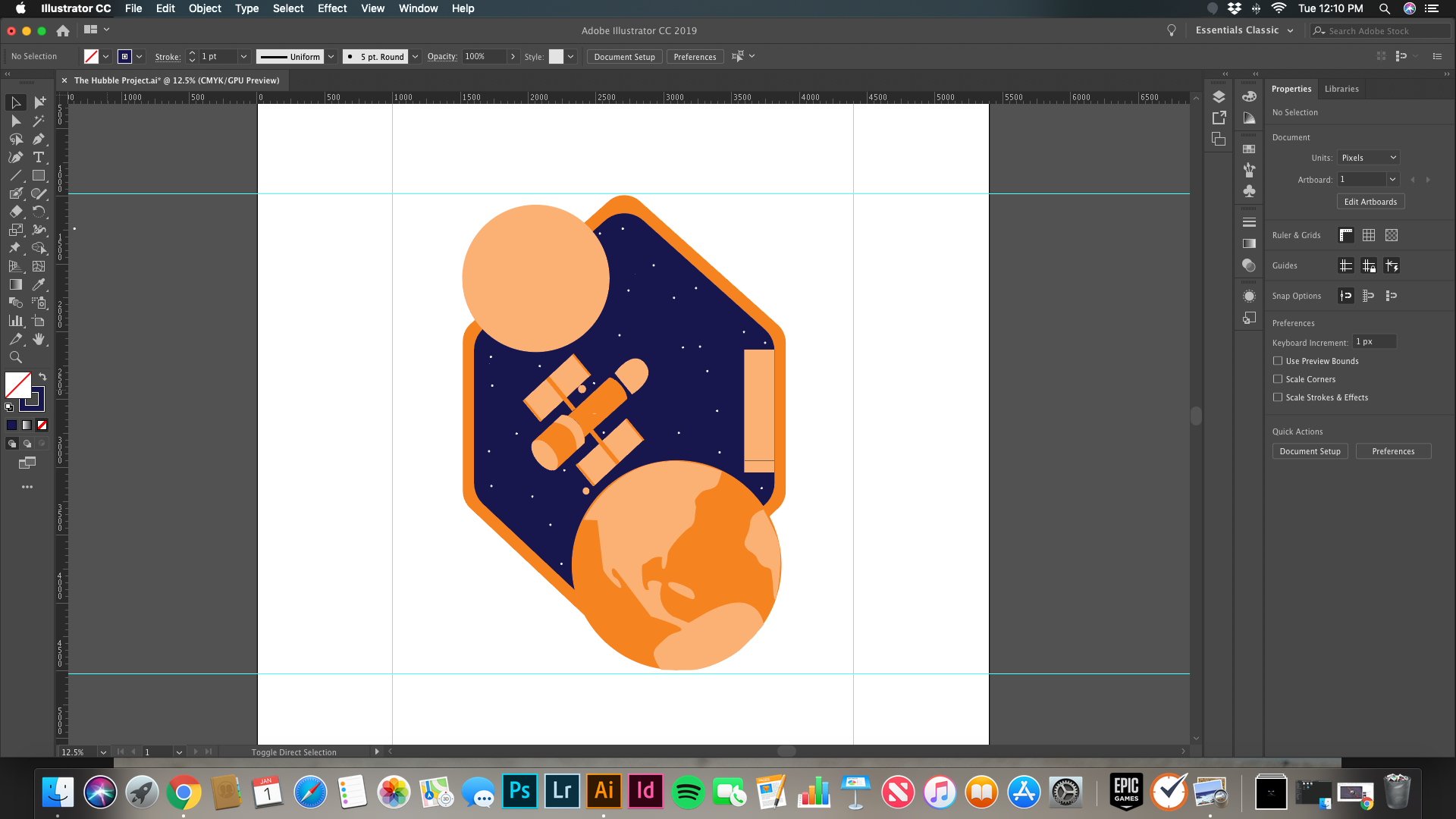Open Edit Toolbar three dots
Screen dimensions: 1456x819
27,487
